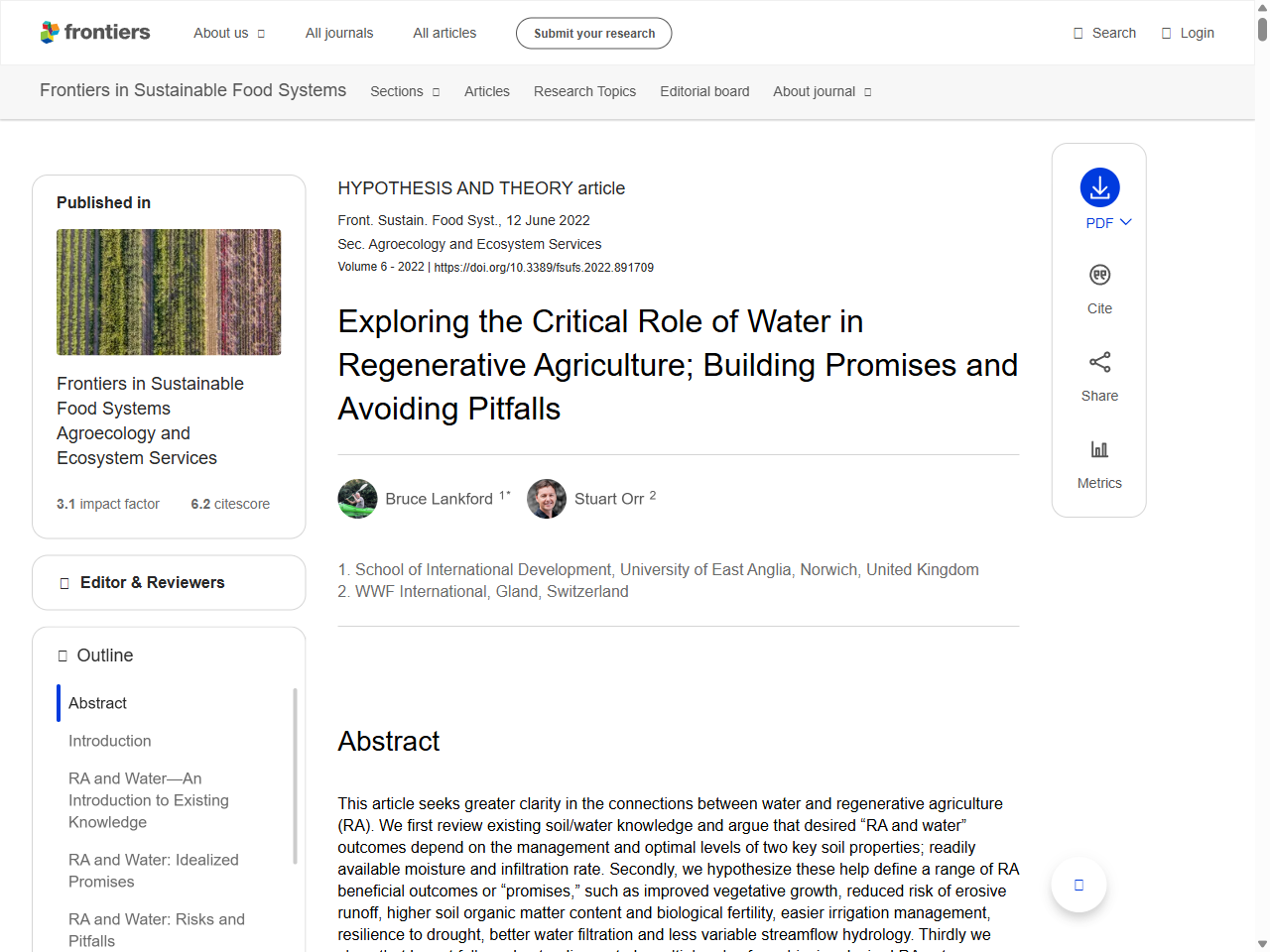
Task: Click the floating feedback bubble button
Action: point(1079,884)
